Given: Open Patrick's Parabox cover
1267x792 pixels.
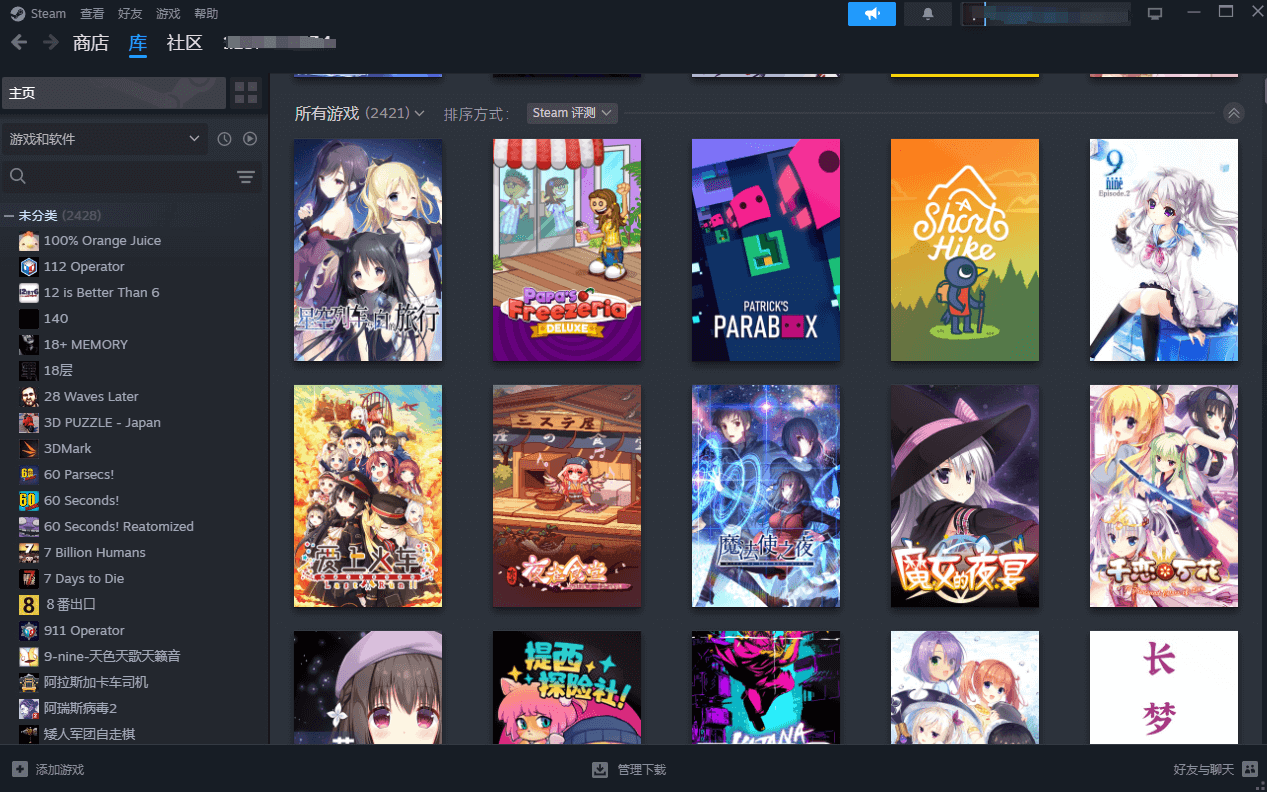Looking at the screenshot, I should (x=766, y=250).
